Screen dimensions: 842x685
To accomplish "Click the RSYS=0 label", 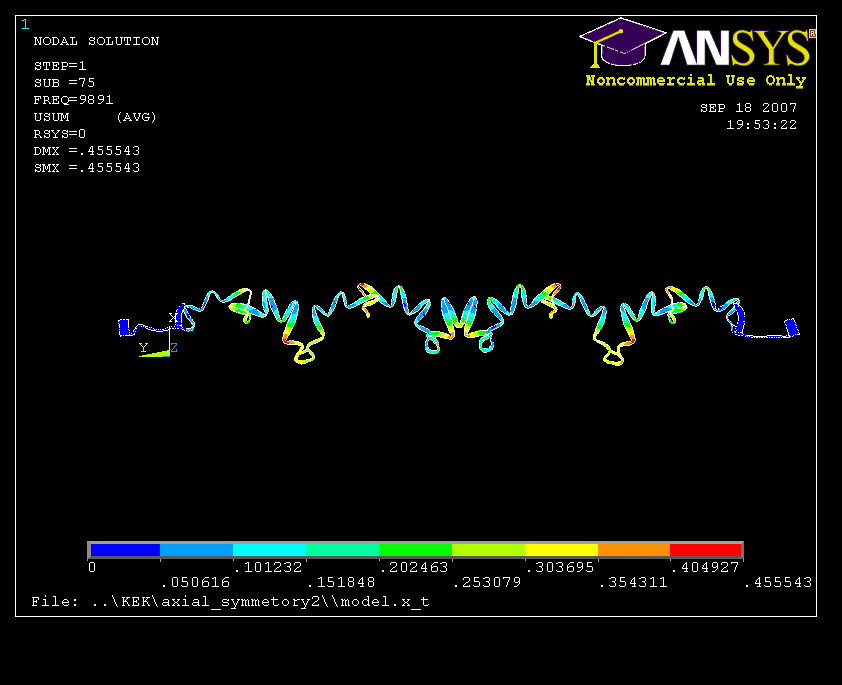I will 60,134.
